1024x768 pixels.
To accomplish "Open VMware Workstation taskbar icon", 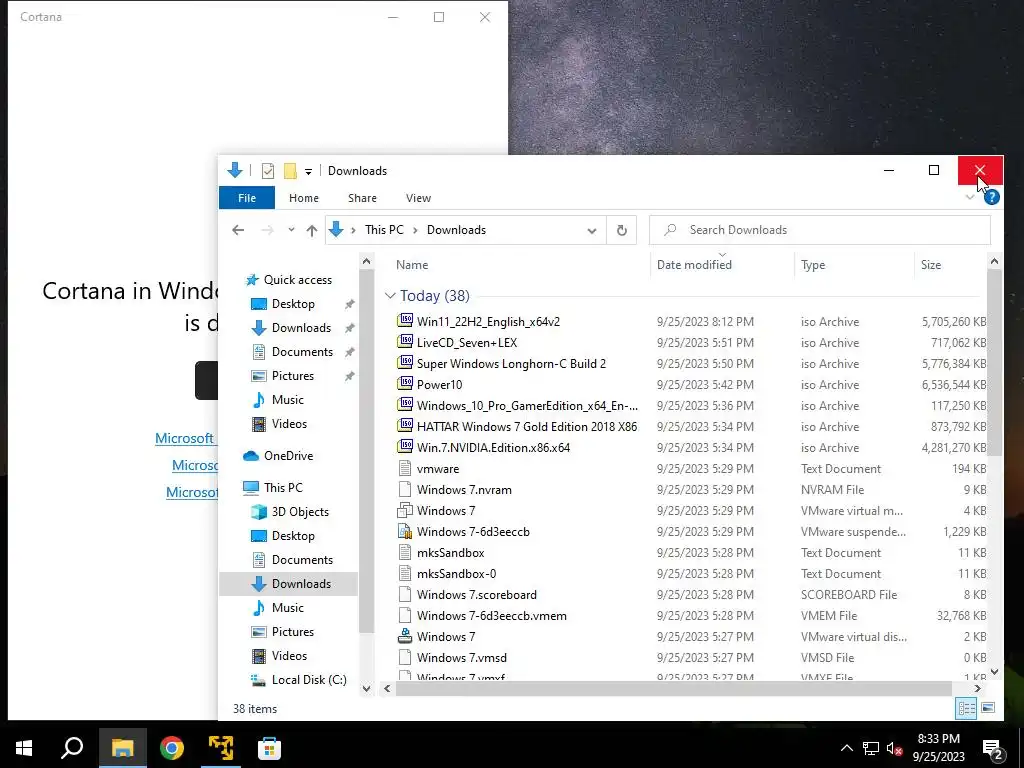I will 221,748.
